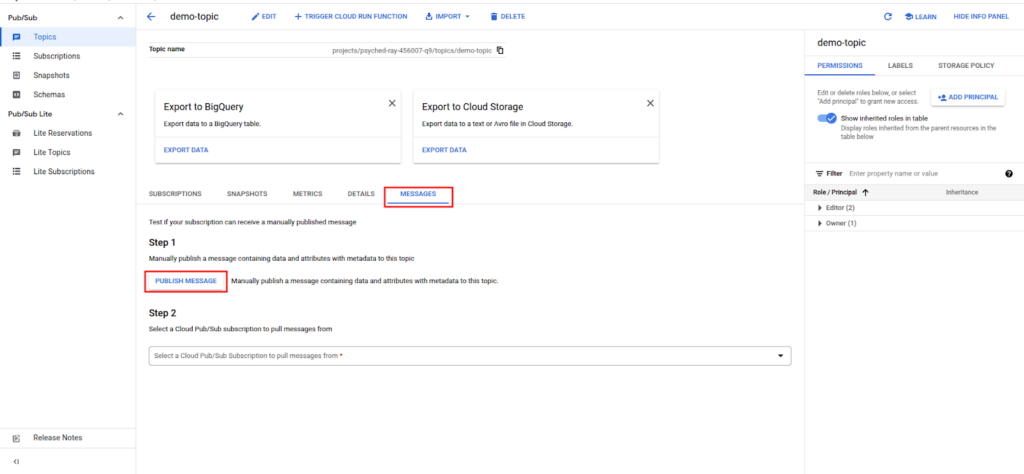Viewport: 1024px width, 474px height.
Task: Open the Import dropdown menu
Action: pyautogui.click(x=447, y=16)
